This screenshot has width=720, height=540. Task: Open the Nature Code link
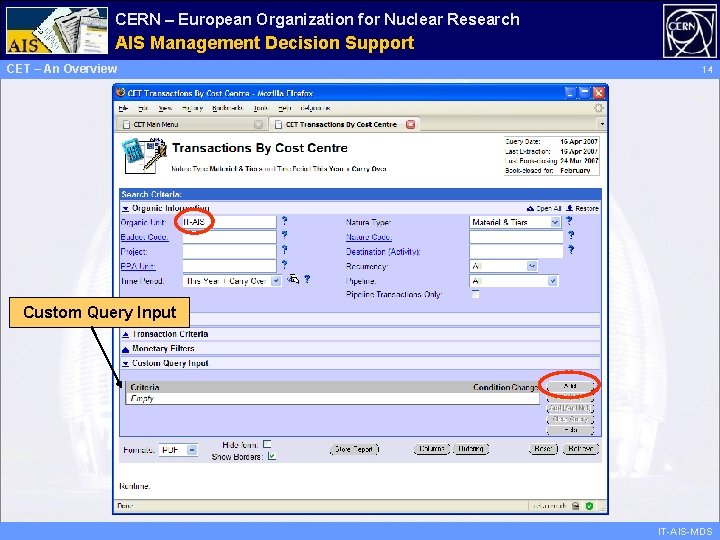pos(369,237)
